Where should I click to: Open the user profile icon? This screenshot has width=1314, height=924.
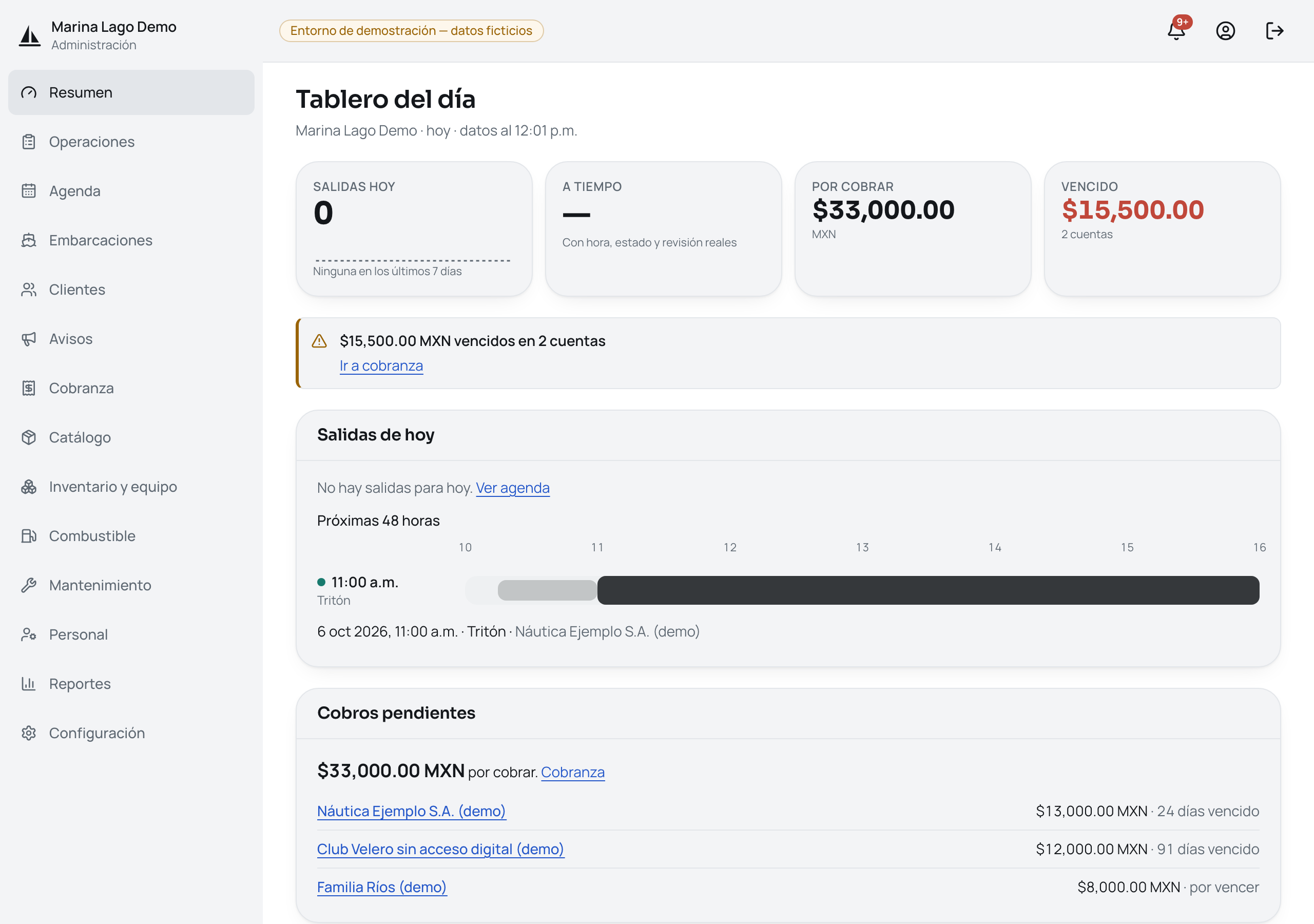point(1225,30)
